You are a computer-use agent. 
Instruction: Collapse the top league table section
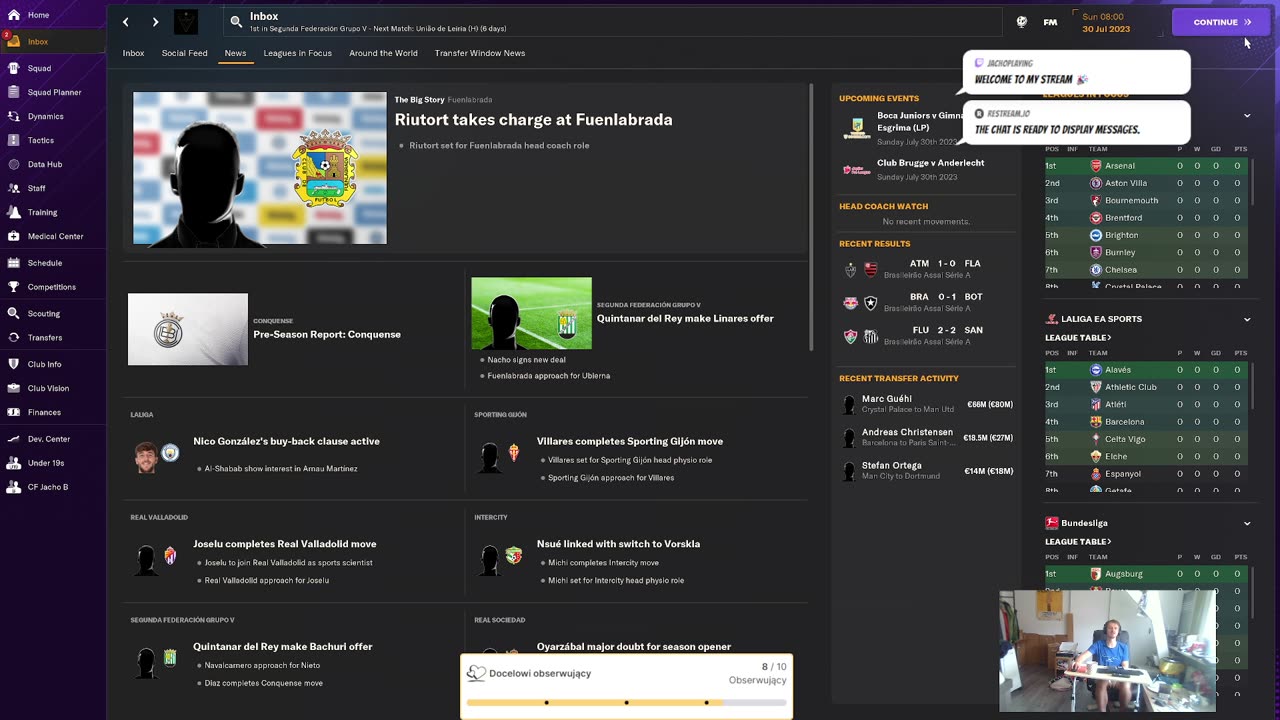(x=1247, y=116)
